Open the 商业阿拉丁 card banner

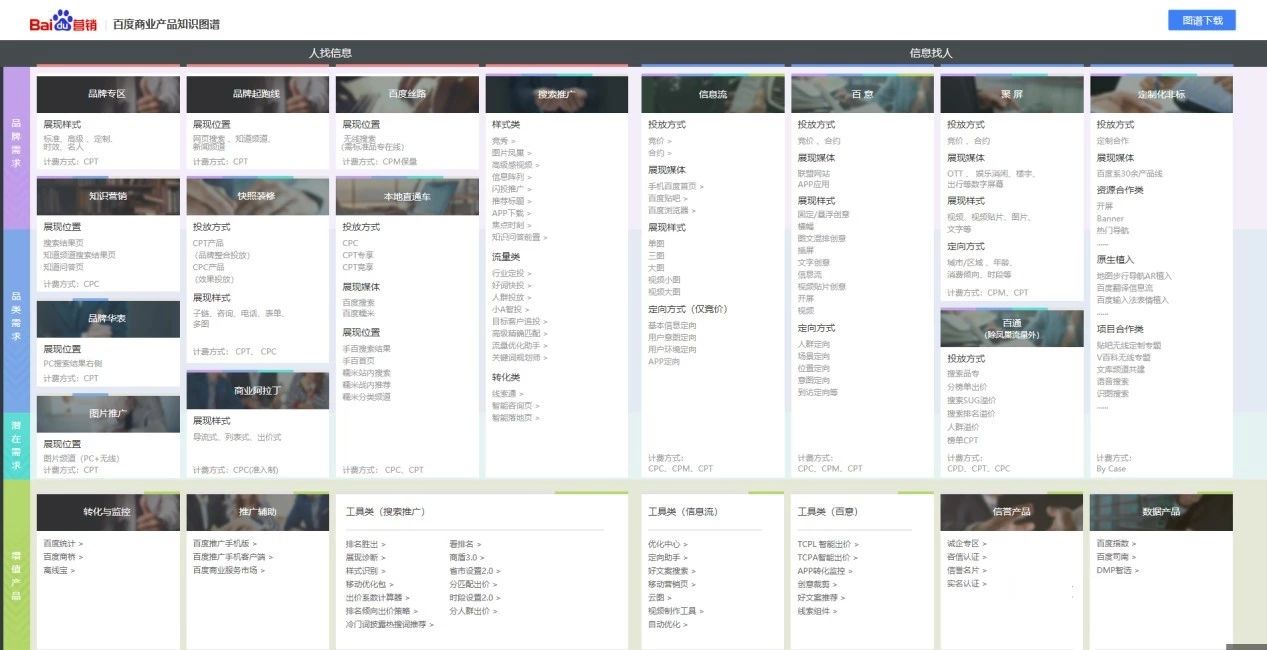coord(258,391)
